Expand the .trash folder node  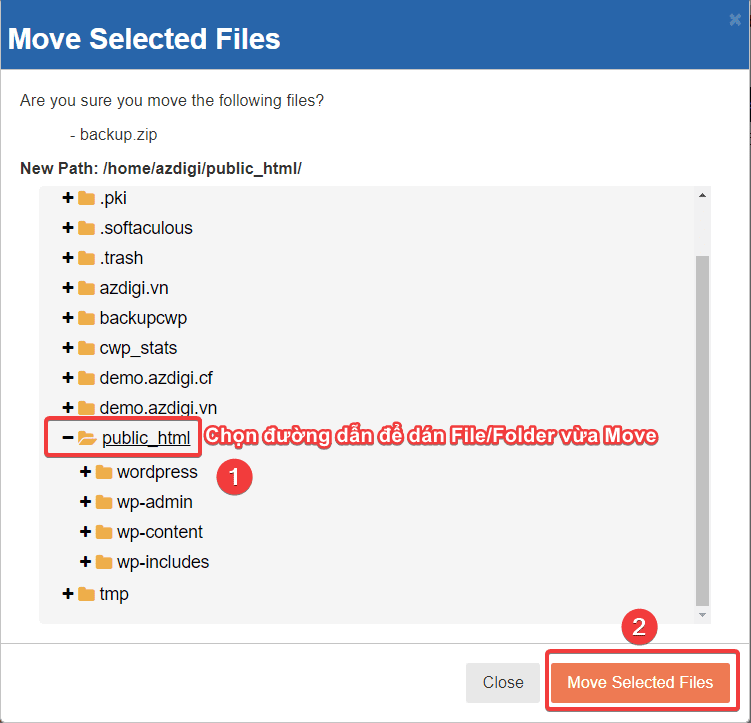(x=68, y=258)
